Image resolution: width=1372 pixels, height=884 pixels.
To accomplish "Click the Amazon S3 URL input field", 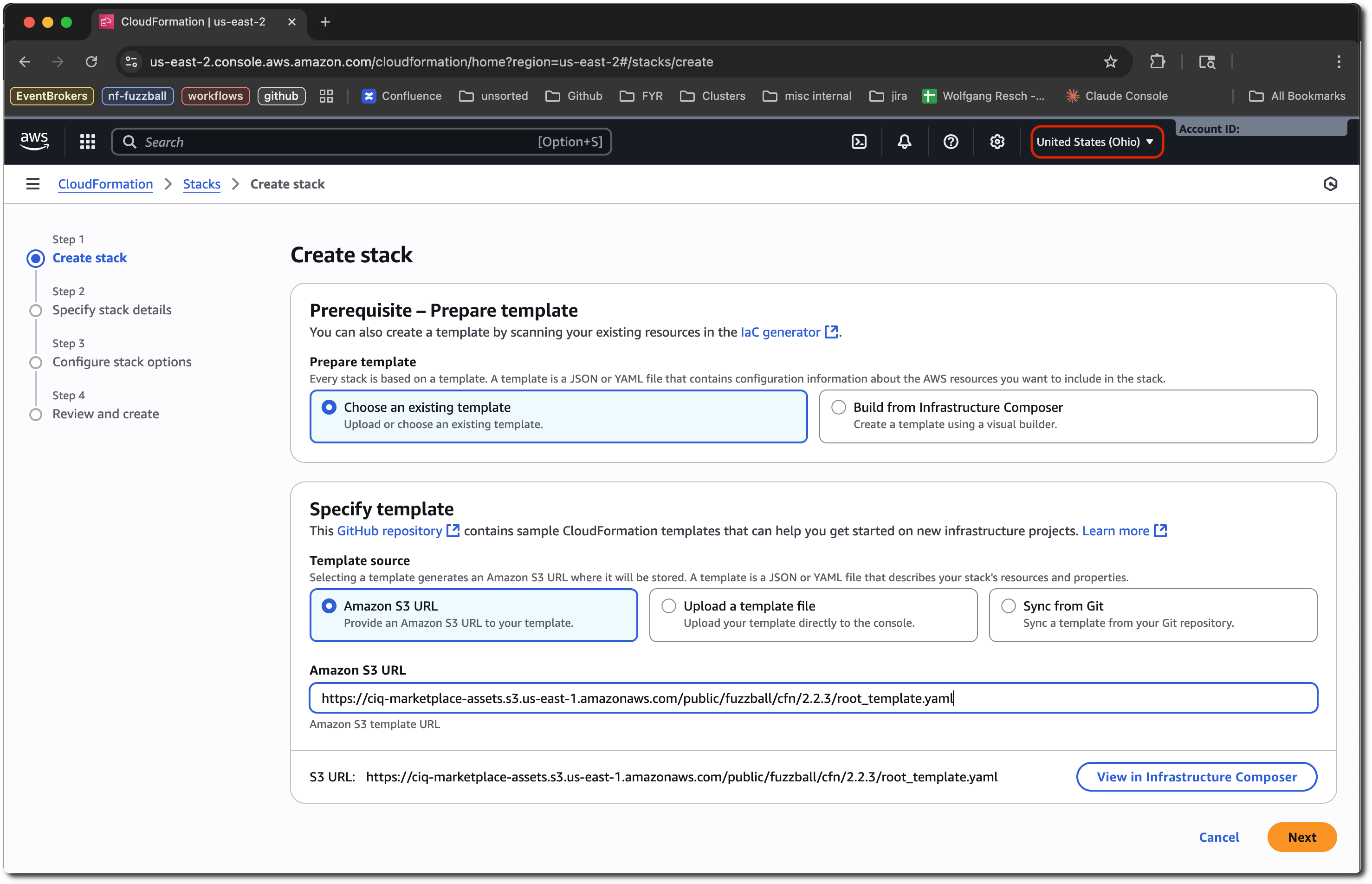I will click(x=813, y=698).
